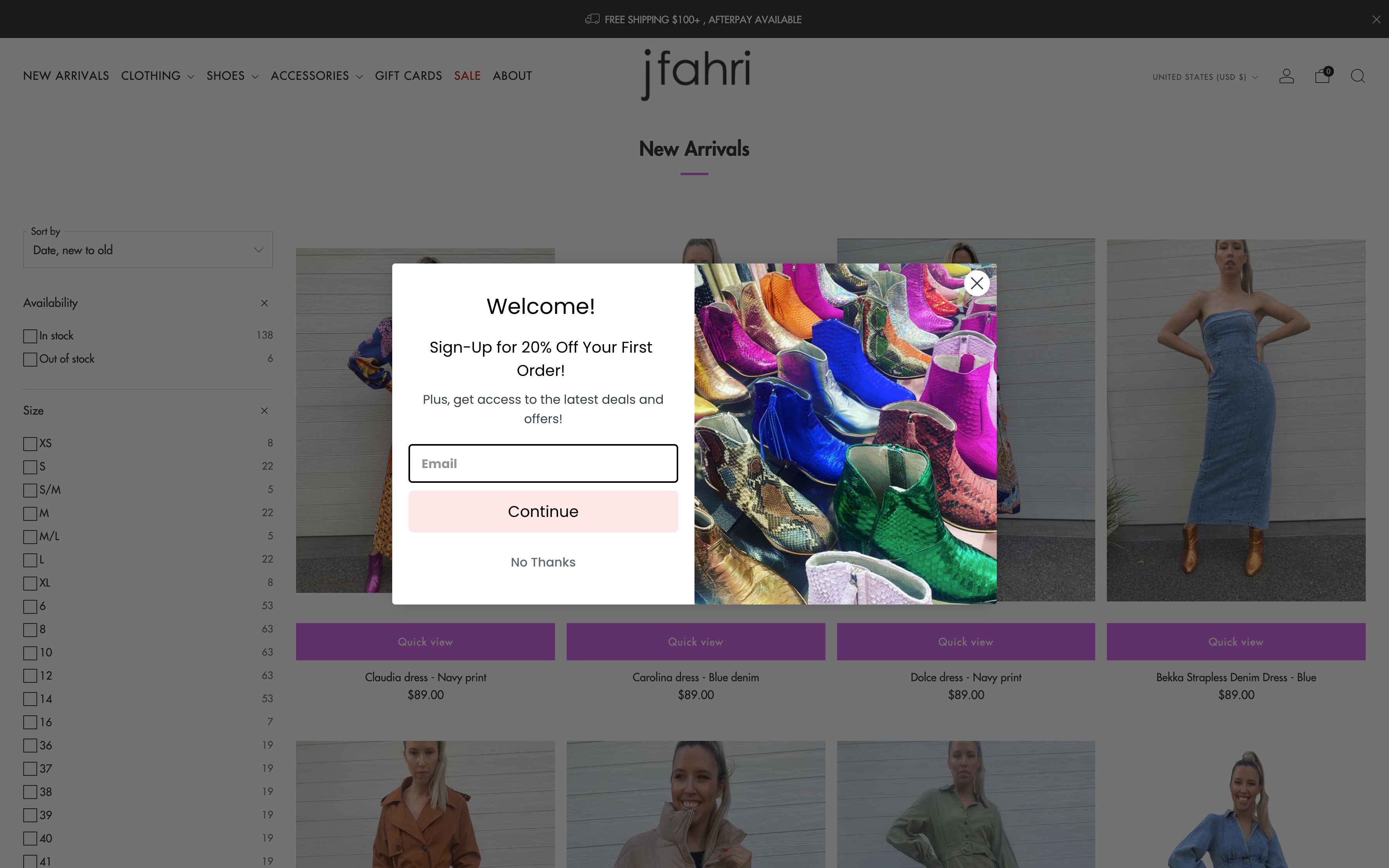Clear the Availability filter with the X icon
The height and width of the screenshot is (868, 1389).
(265, 303)
